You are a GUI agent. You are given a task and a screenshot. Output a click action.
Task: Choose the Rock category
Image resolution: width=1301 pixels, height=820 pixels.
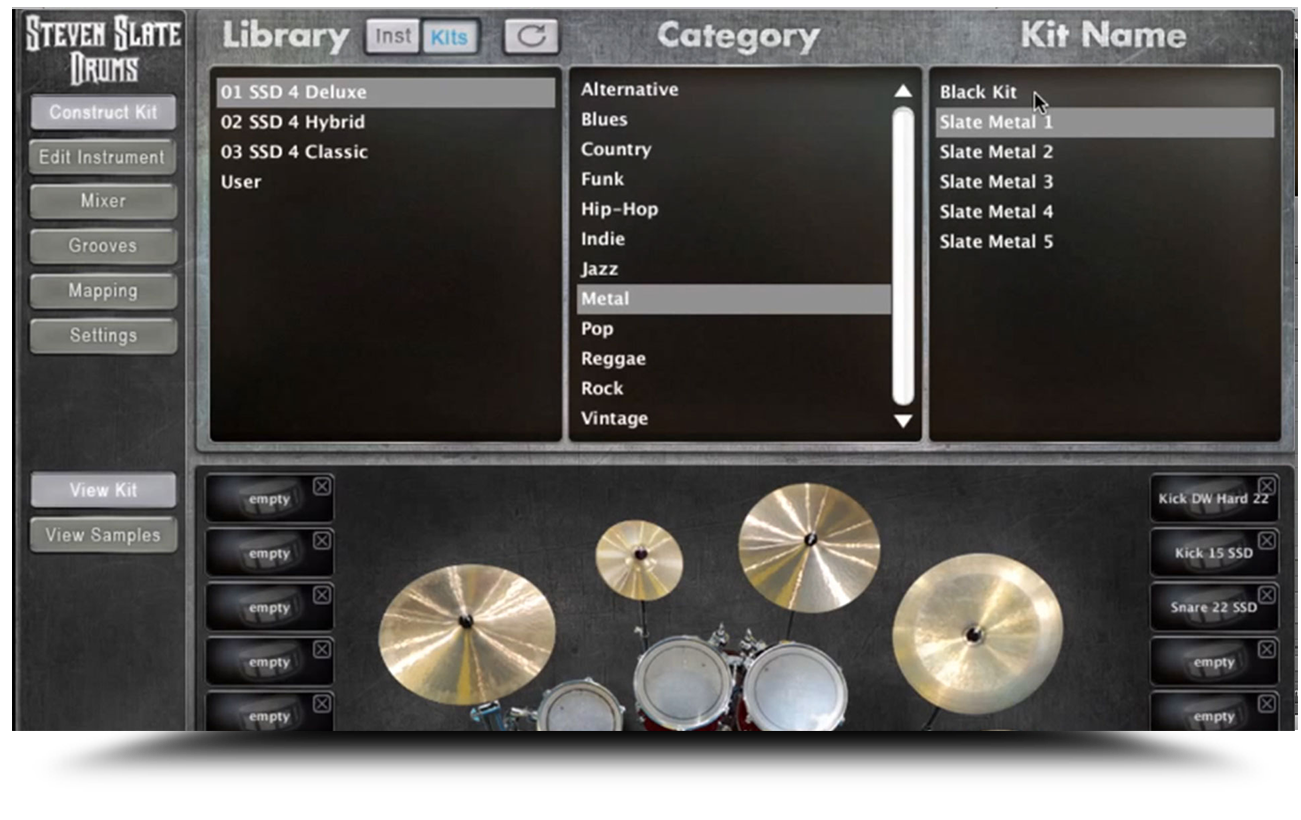click(x=733, y=389)
